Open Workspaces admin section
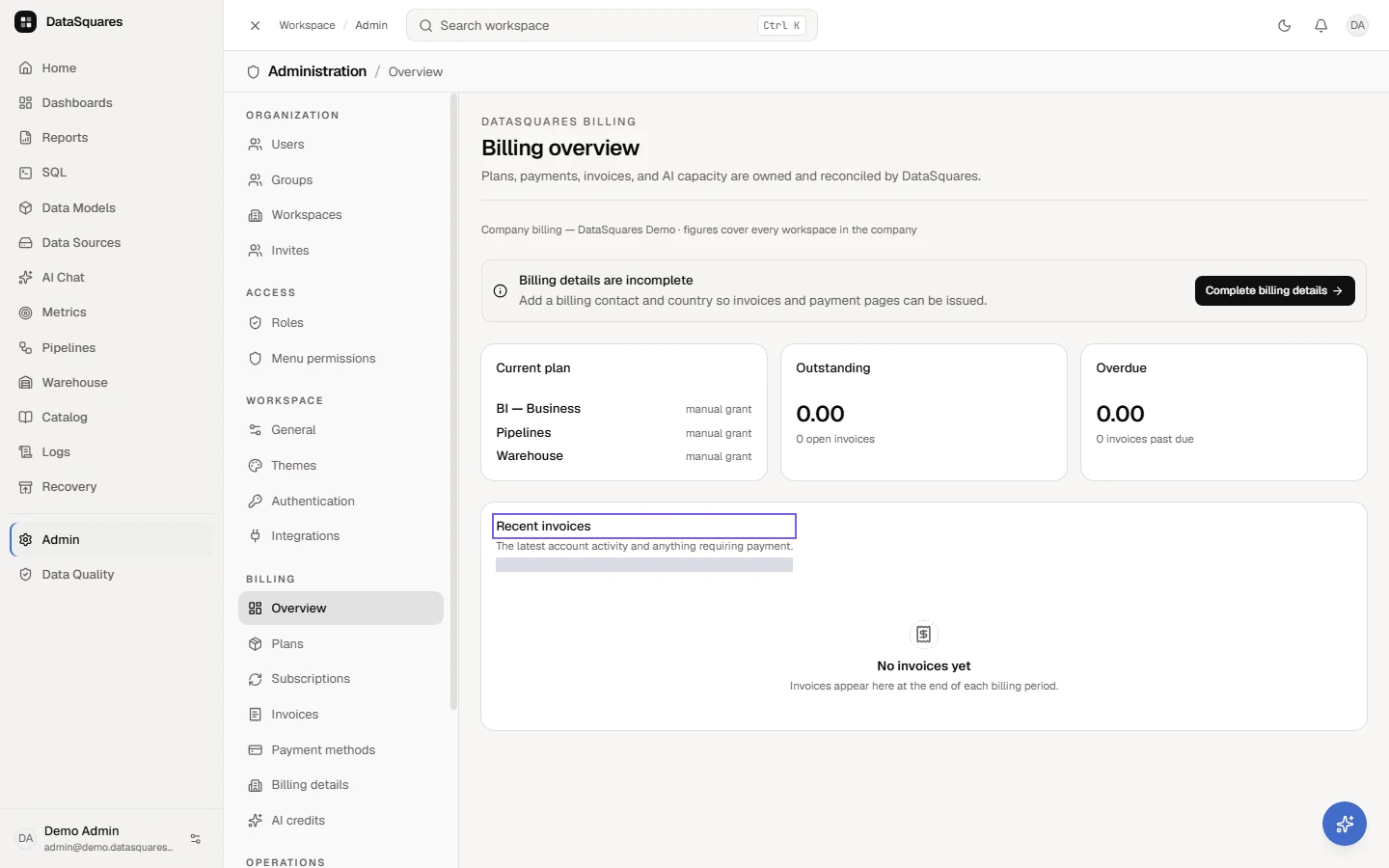Screen dimensions: 1389x868 (x=340, y=215)
